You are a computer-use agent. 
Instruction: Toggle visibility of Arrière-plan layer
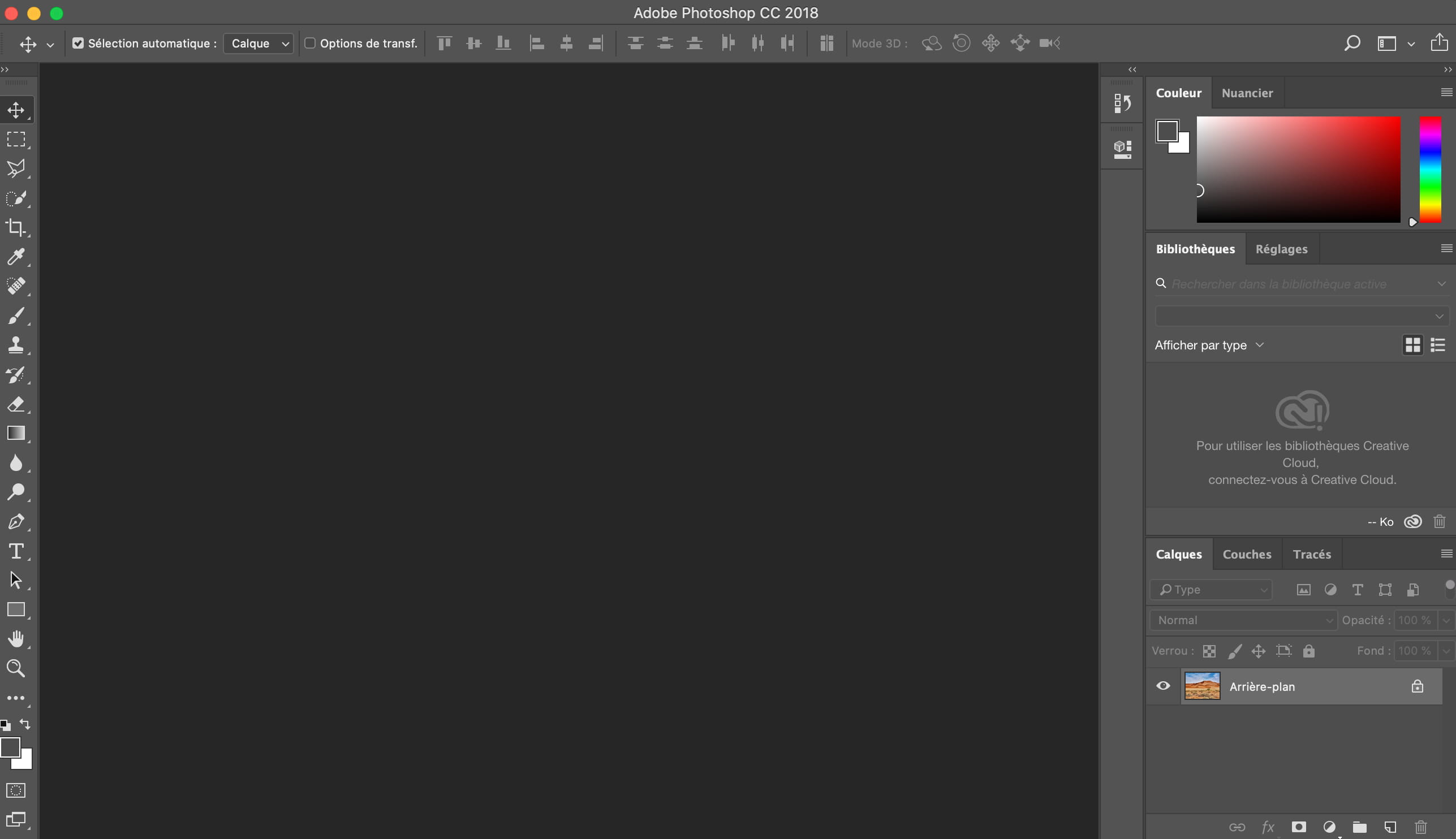point(1163,686)
